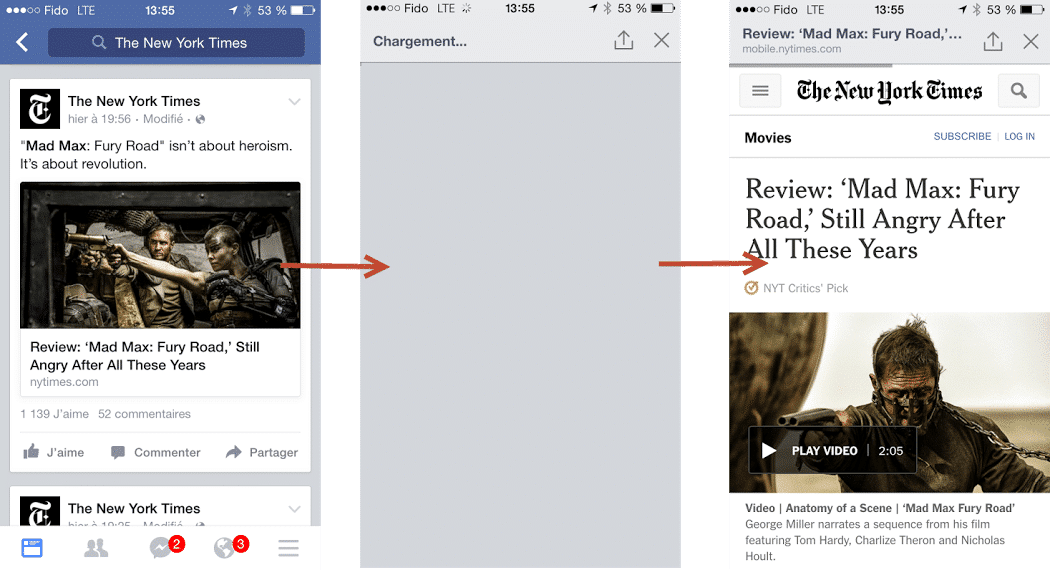This screenshot has height=570, width=1050.
Task: Open the Mad Max article thumbnail image
Action: [160, 255]
